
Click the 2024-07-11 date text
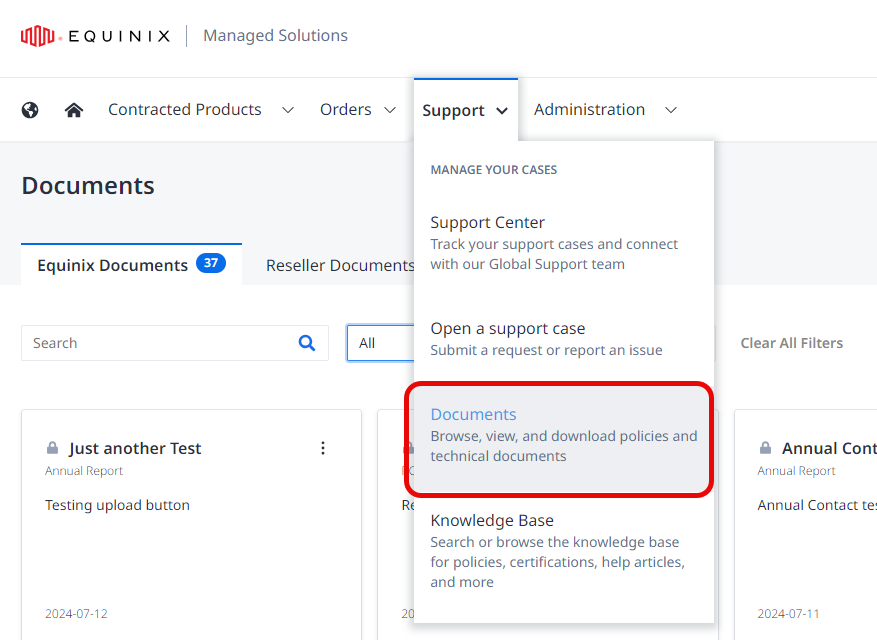click(788, 614)
